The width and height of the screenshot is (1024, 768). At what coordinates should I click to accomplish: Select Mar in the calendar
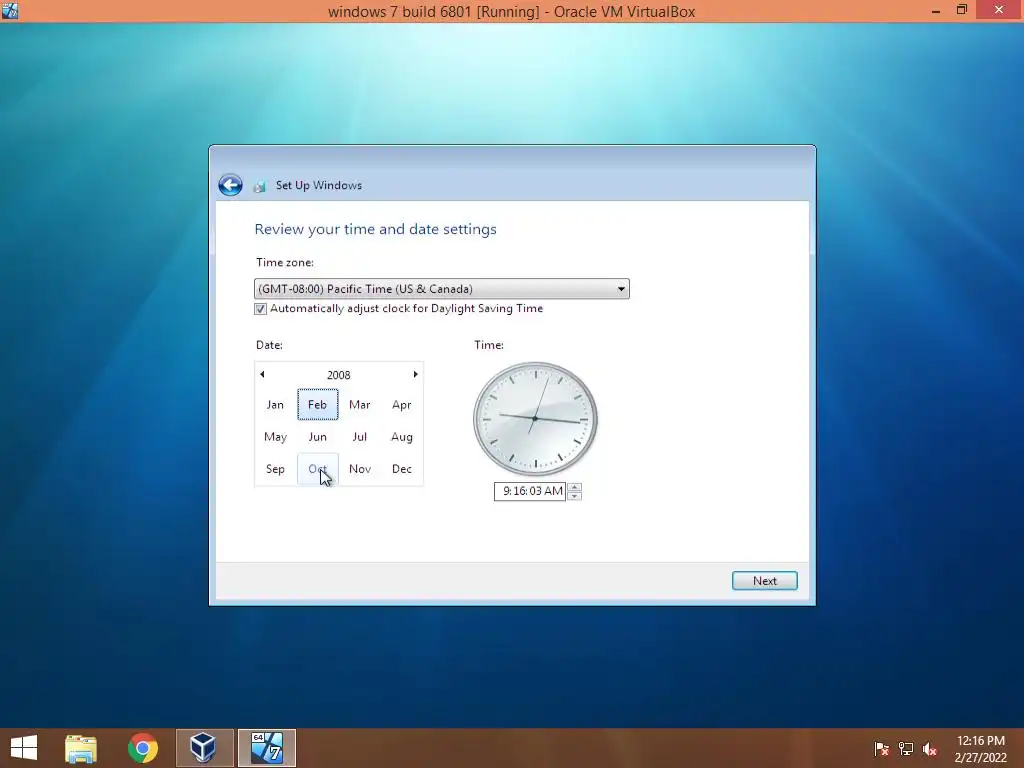click(x=360, y=404)
